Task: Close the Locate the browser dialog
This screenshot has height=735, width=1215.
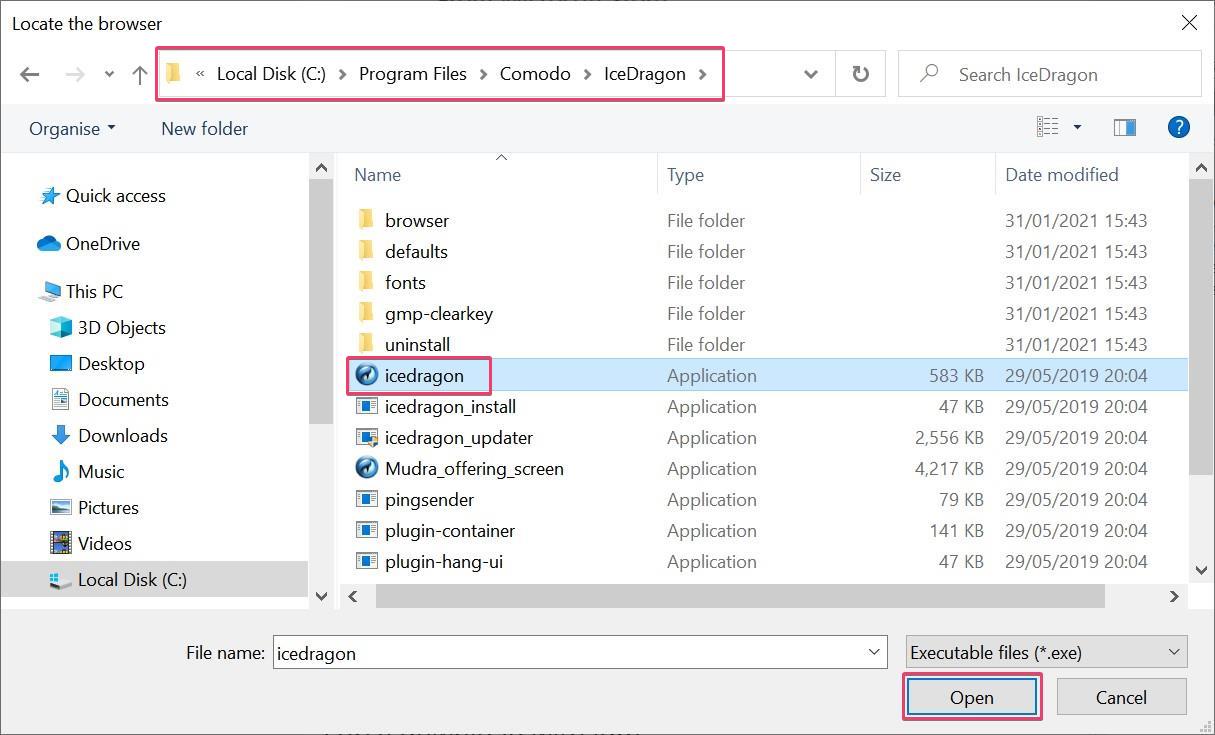Action: pos(1189,22)
